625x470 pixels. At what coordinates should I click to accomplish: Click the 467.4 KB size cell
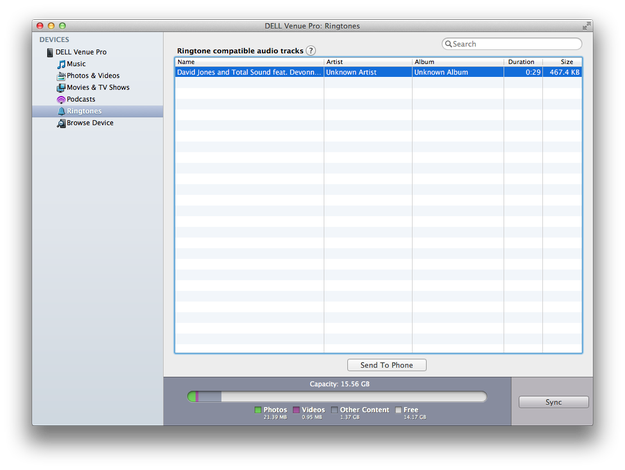pyautogui.click(x=562, y=72)
